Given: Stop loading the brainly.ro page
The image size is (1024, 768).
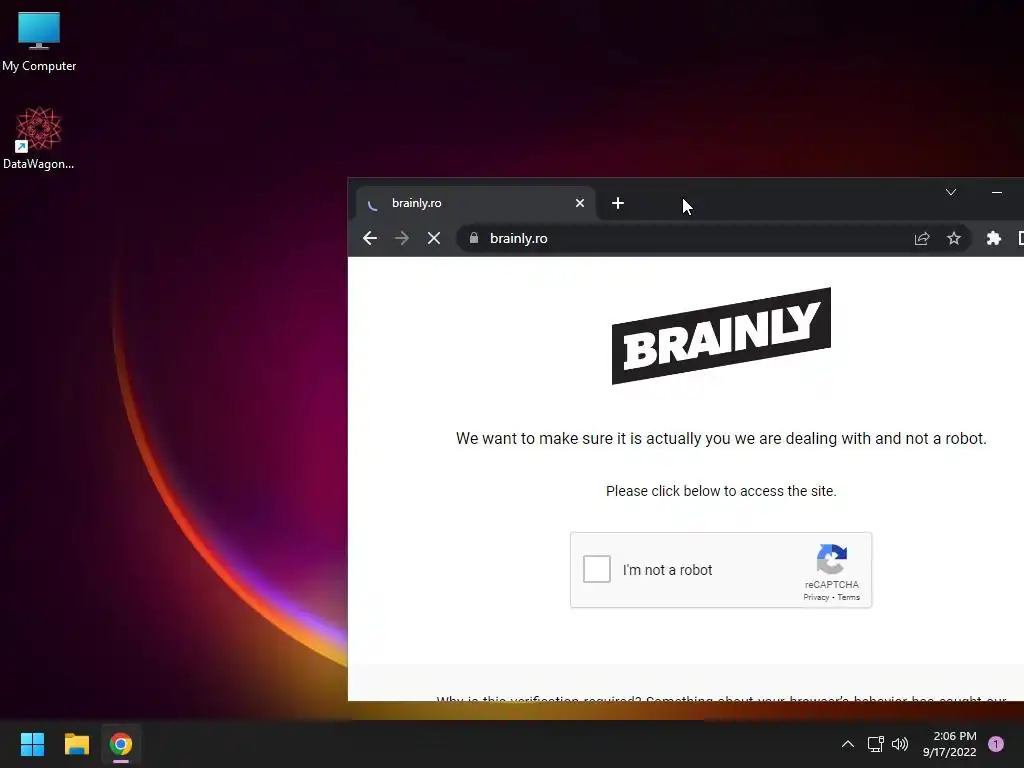Looking at the screenshot, I should (434, 238).
